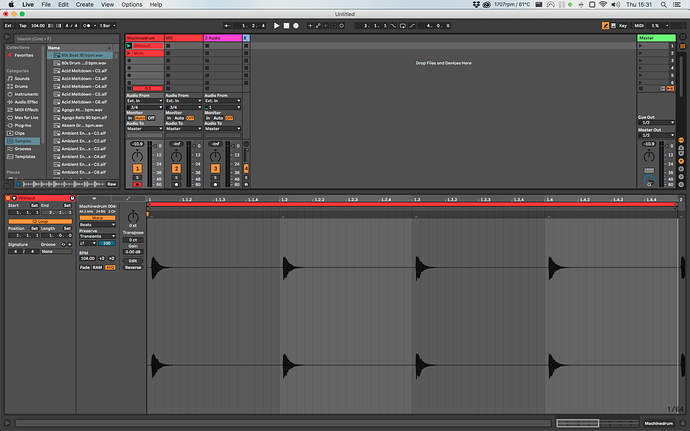
Task: Open Preserve Transients dropdown
Action: tap(97, 236)
